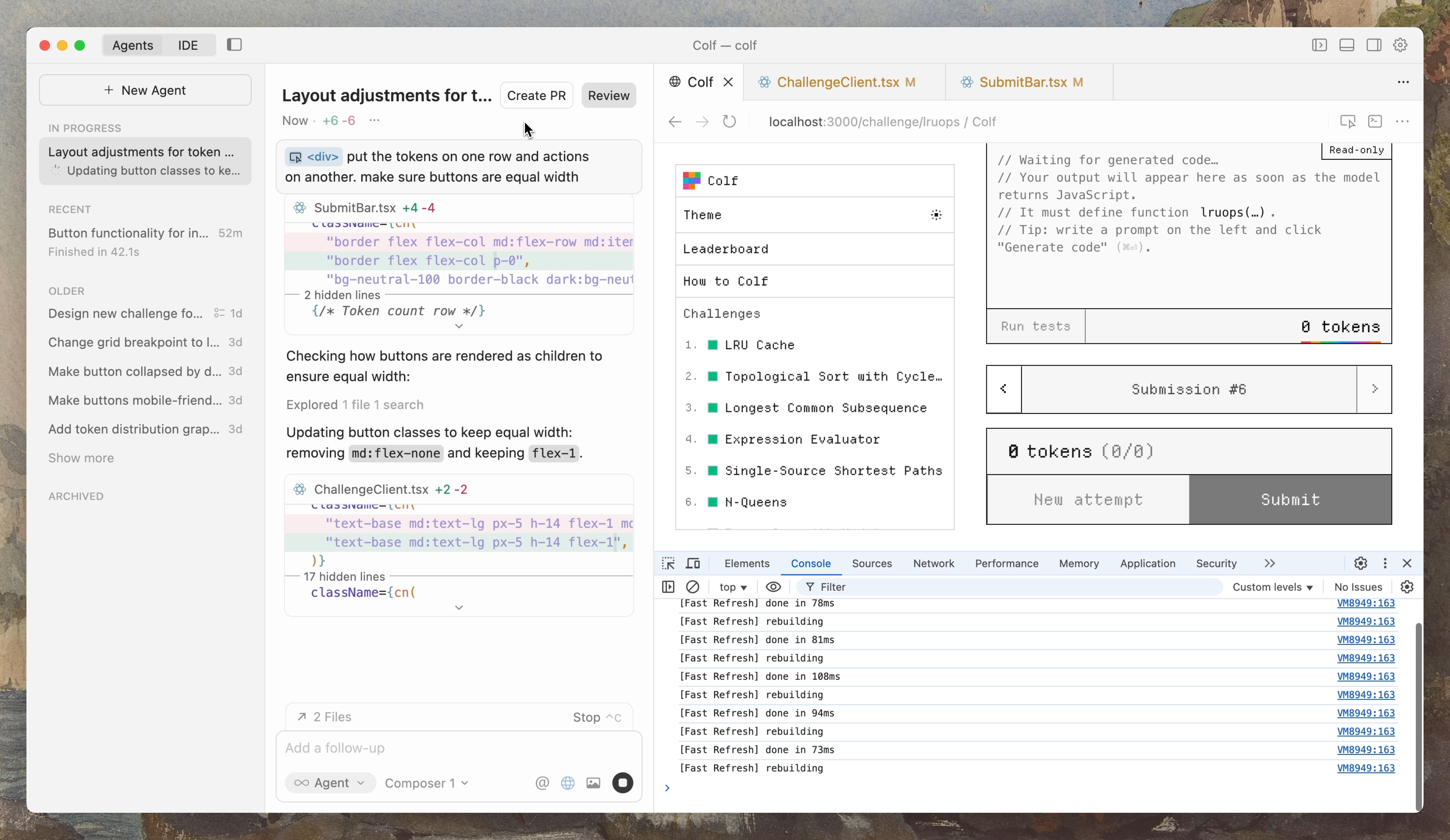Toggle live expression eye icon in console
1450x840 pixels.
pyautogui.click(x=773, y=587)
